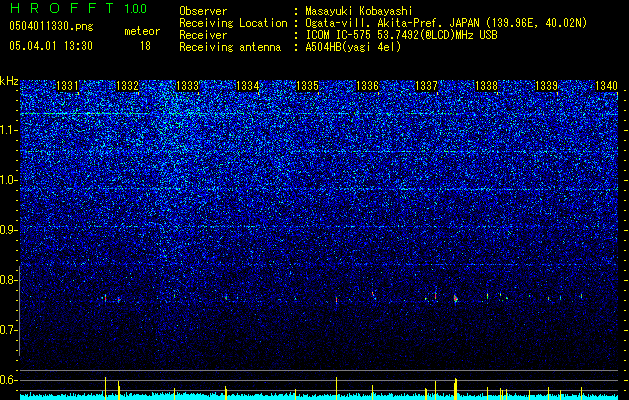Click the 1332 time marker

click(127, 86)
